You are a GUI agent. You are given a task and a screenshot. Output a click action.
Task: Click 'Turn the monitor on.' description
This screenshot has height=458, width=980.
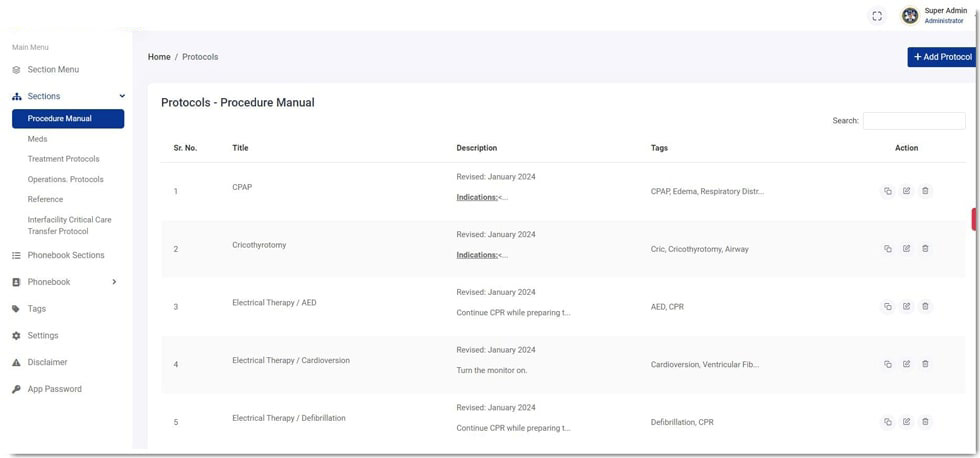pyautogui.click(x=491, y=371)
